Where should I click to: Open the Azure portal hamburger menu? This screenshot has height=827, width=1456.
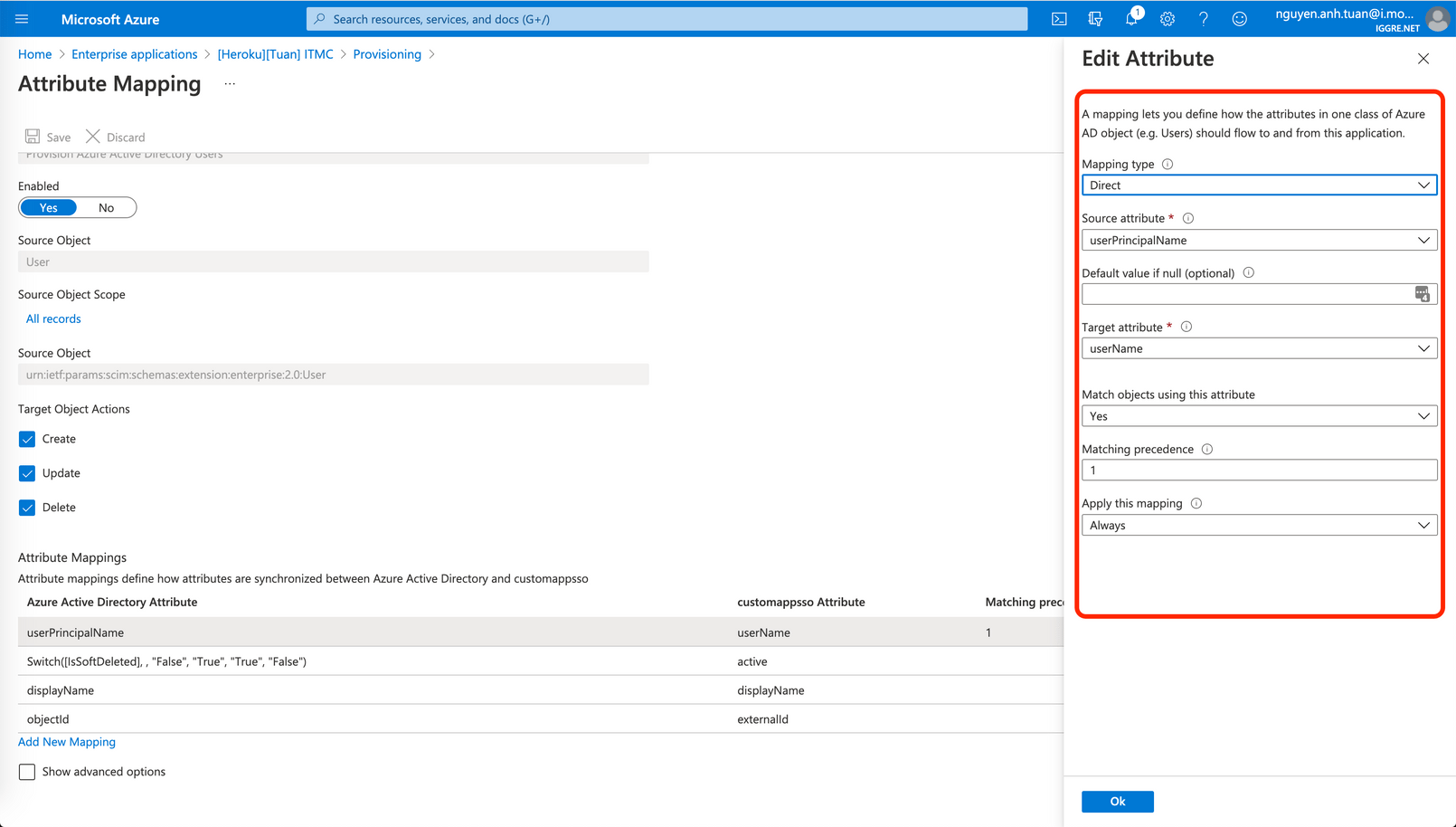(22, 19)
